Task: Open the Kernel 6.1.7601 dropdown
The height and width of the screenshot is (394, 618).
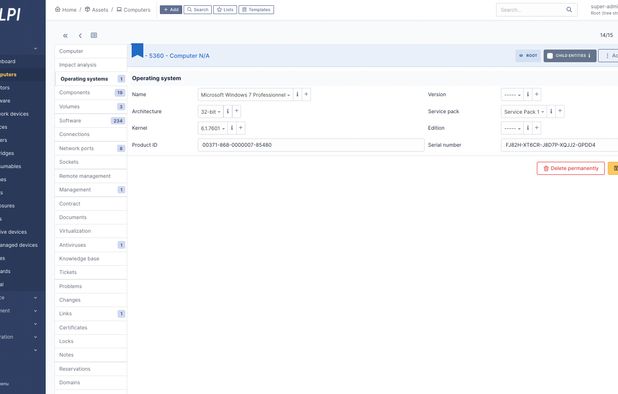Action: coord(213,128)
